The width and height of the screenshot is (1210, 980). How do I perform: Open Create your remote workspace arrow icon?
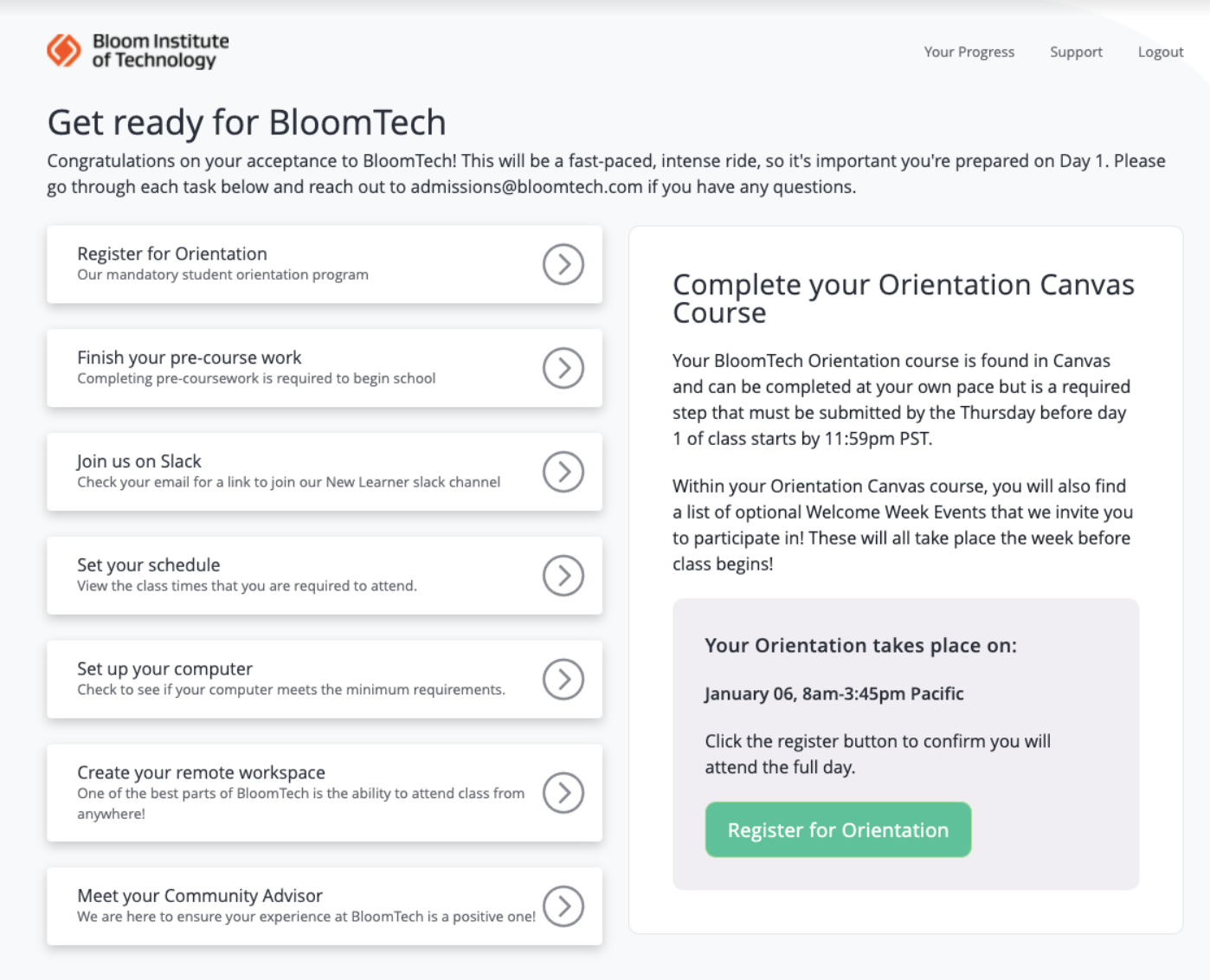click(x=563, y=792)
